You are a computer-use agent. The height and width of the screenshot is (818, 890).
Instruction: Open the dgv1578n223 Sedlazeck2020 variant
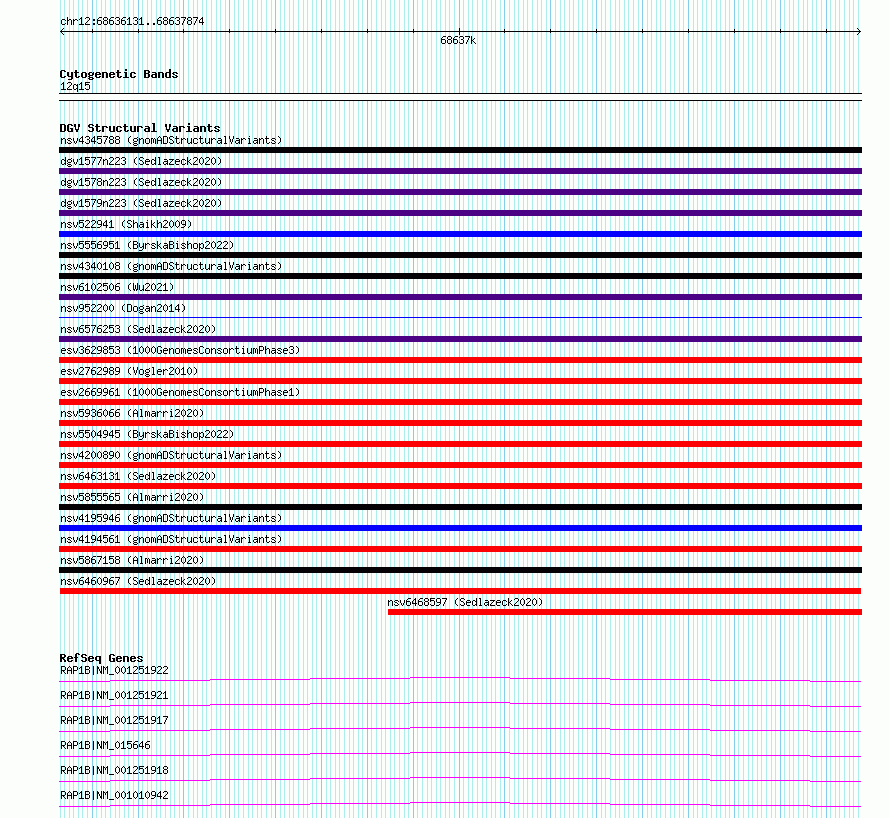pos(141,182)
